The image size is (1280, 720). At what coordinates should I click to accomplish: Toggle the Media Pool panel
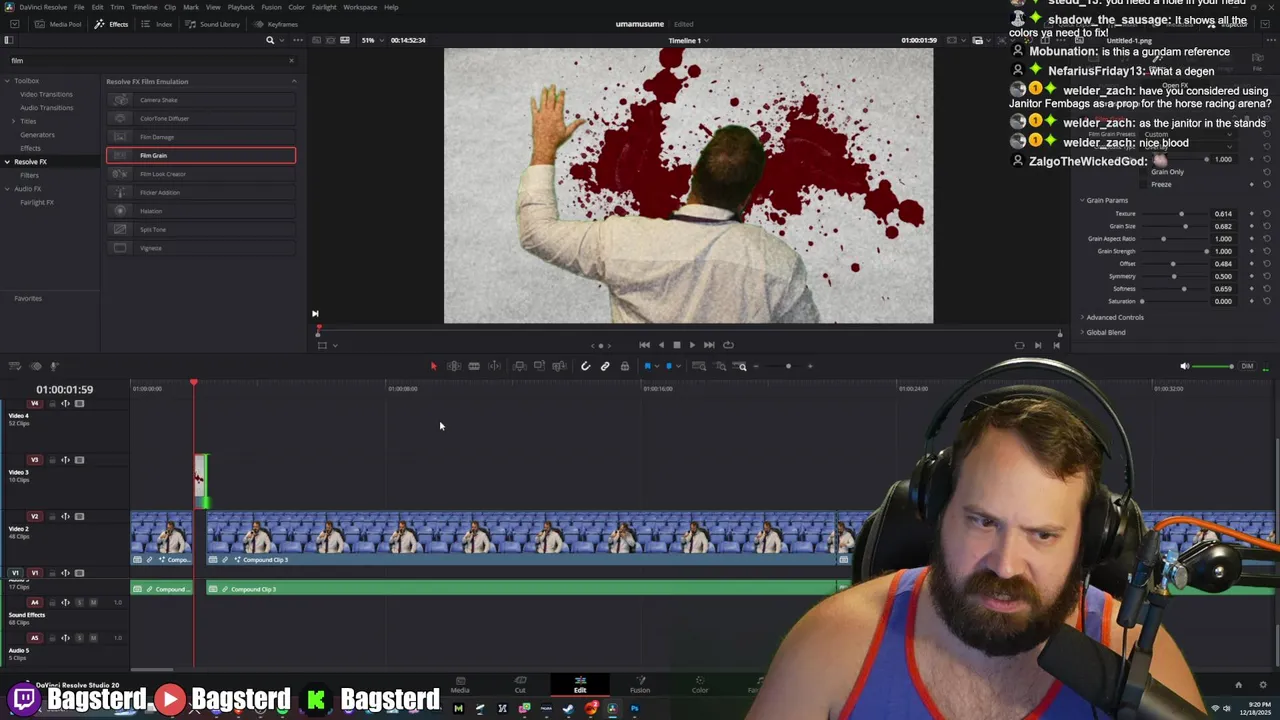tap(58, 24)
